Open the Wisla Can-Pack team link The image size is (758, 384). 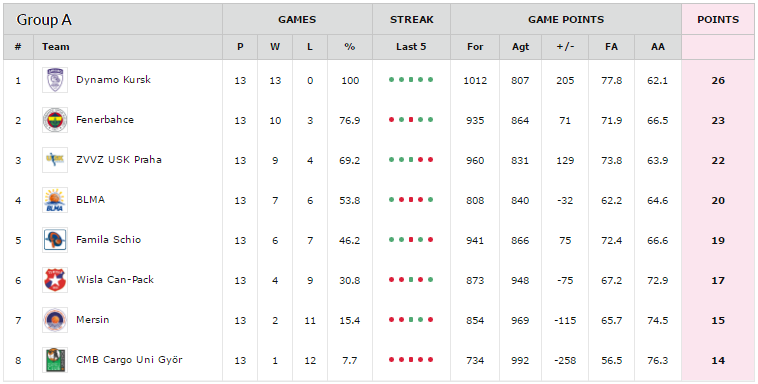pyautogui.click(x=115, y=280)
